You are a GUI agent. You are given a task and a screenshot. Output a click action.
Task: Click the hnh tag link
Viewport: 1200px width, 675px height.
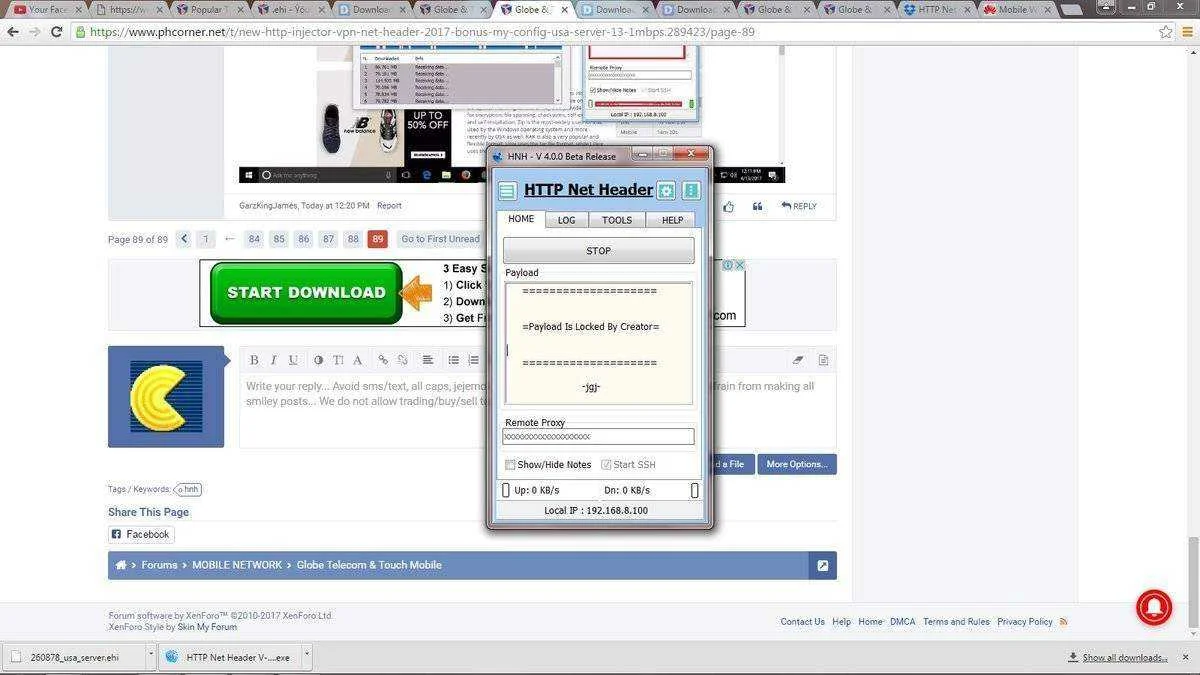pyautogui.click(x=188, y=489)
